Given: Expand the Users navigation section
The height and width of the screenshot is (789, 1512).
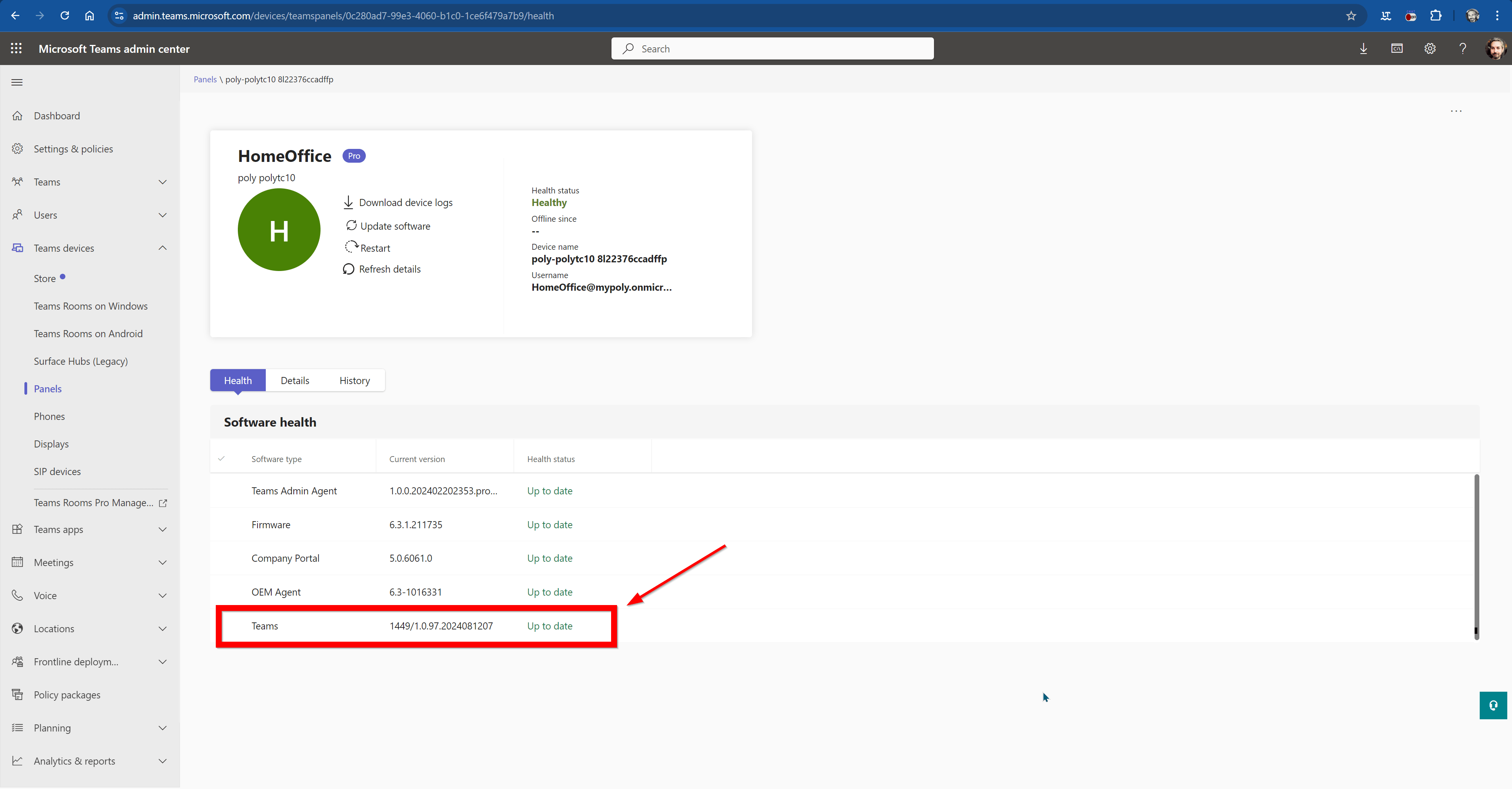Looking at the screenshot, I should point(163,215).
